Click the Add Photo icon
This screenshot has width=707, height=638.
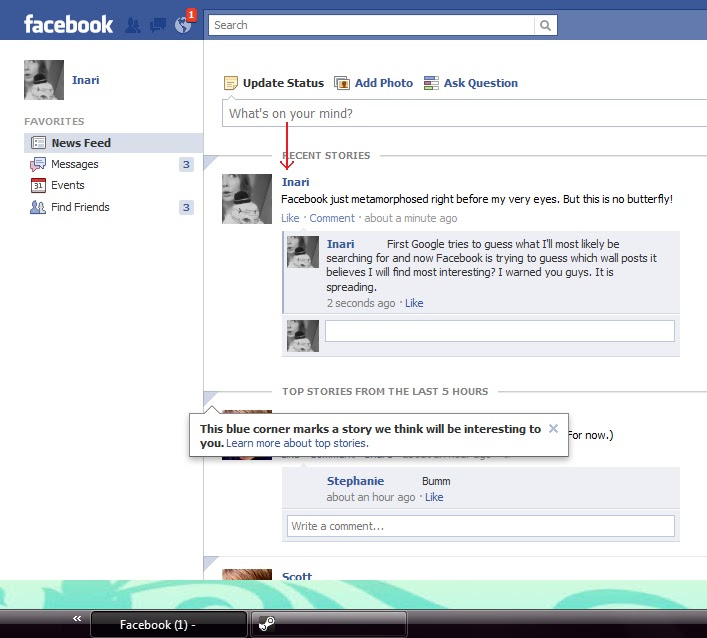click(342, 83)
